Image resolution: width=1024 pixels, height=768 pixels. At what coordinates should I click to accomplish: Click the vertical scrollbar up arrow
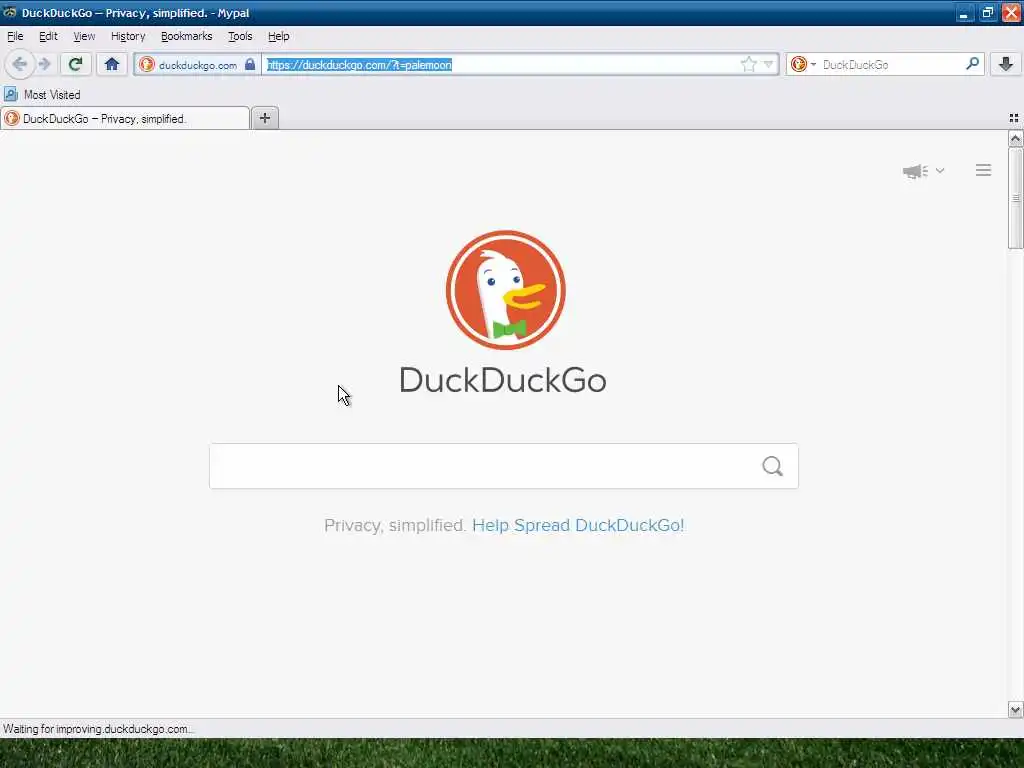[x=1015, y=138]
